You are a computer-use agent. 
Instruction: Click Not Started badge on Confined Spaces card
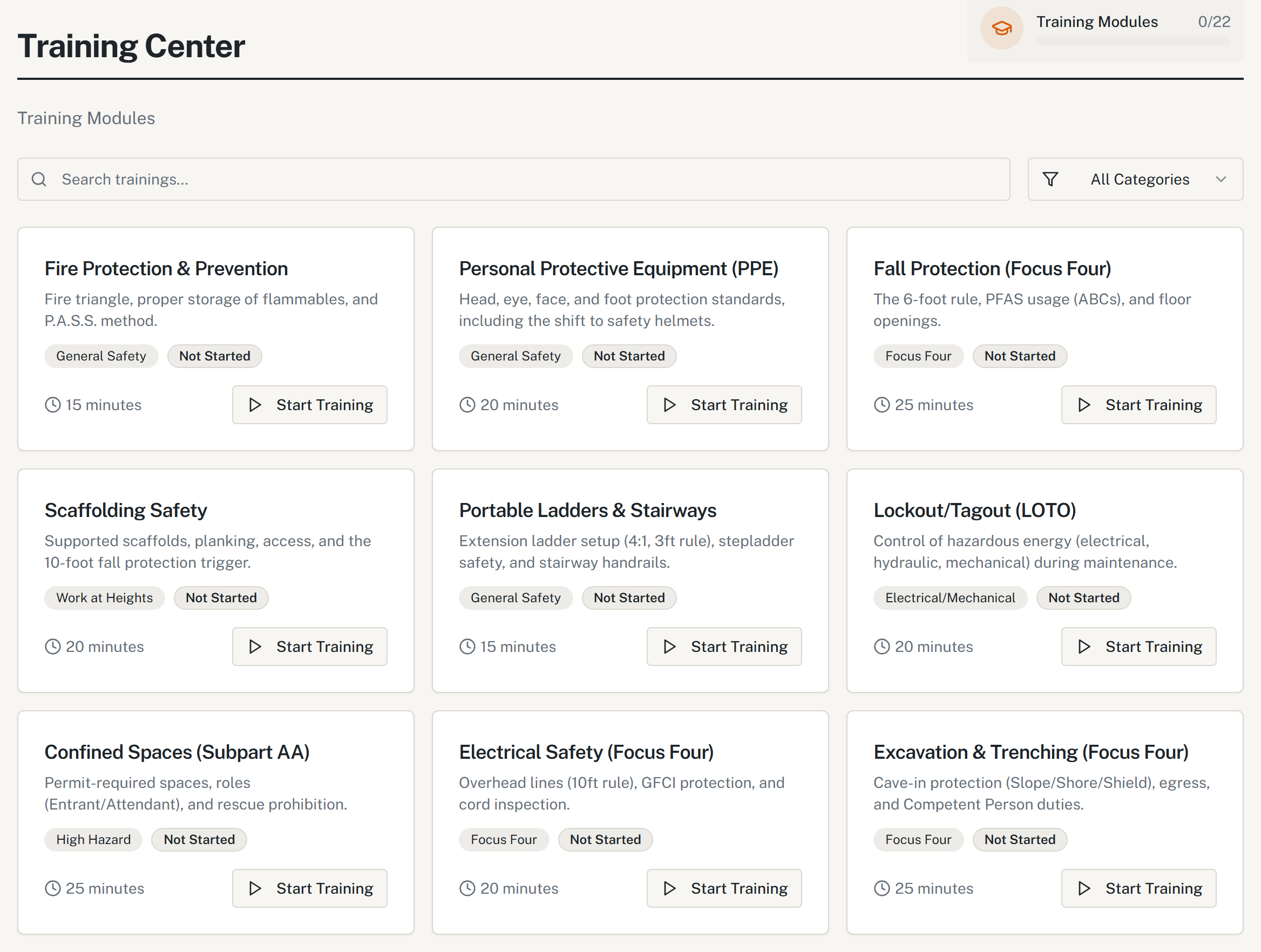click(199, 840)
